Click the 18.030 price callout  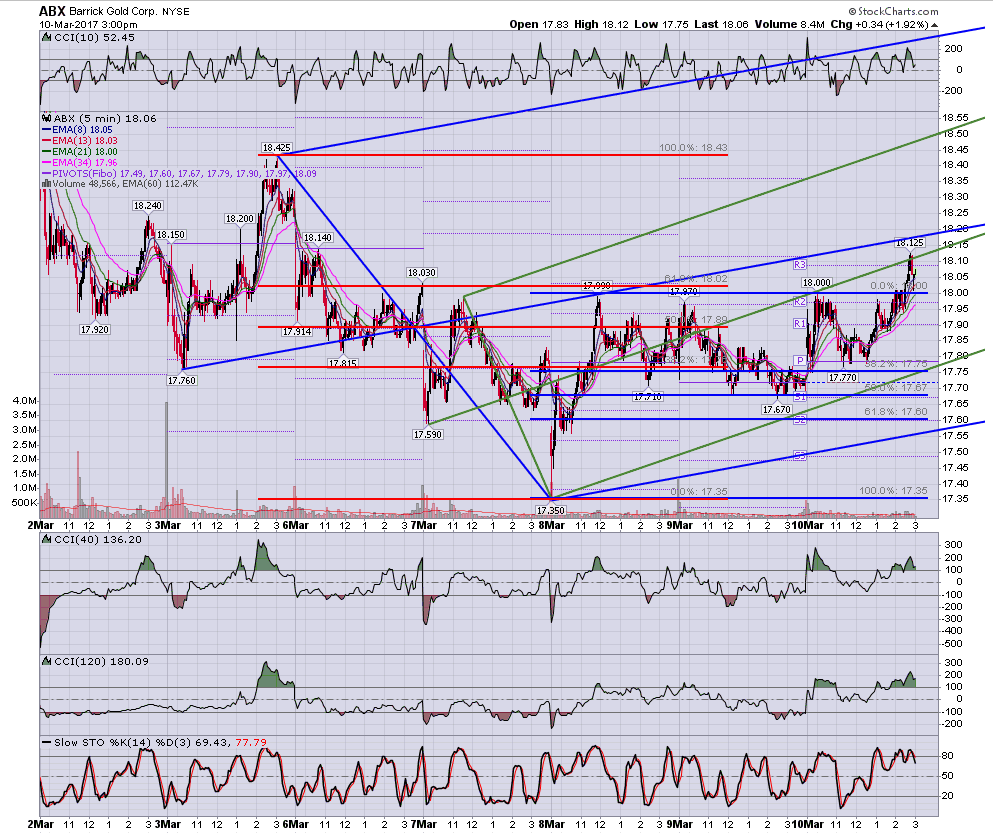[422, 273]
